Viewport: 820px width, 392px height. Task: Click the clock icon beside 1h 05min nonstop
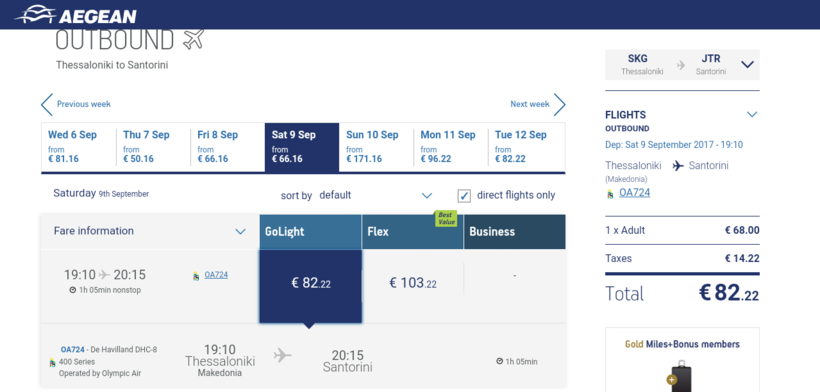pyautogui.click(x=73, y=290)
